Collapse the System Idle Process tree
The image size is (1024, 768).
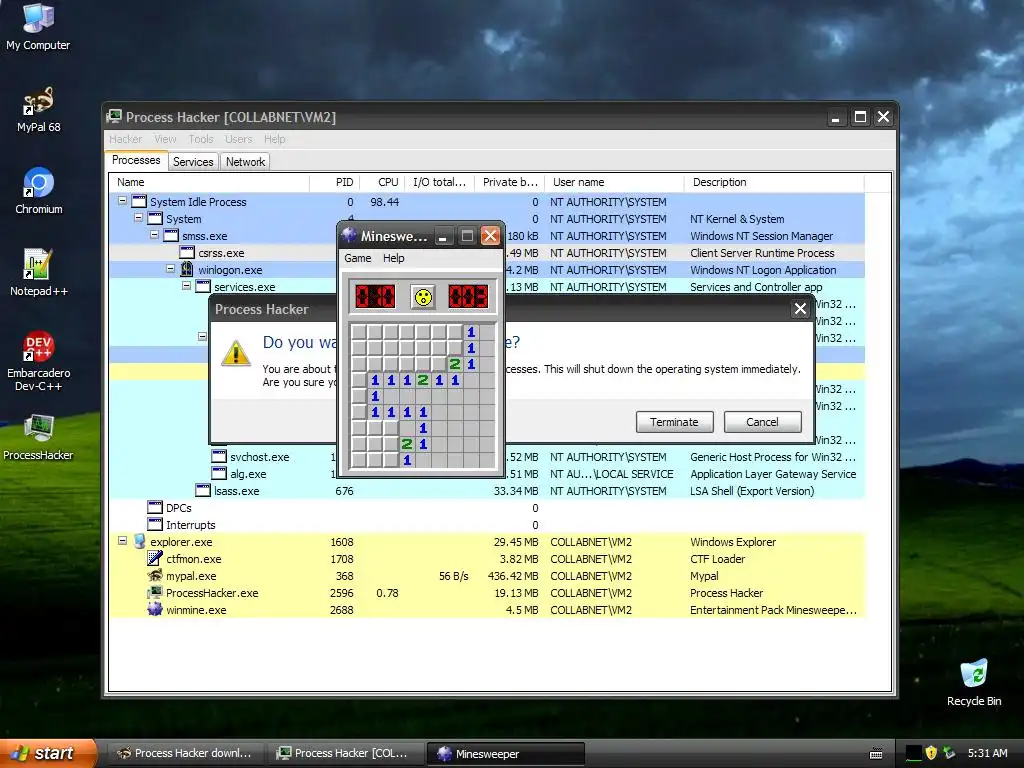(122, 201)
